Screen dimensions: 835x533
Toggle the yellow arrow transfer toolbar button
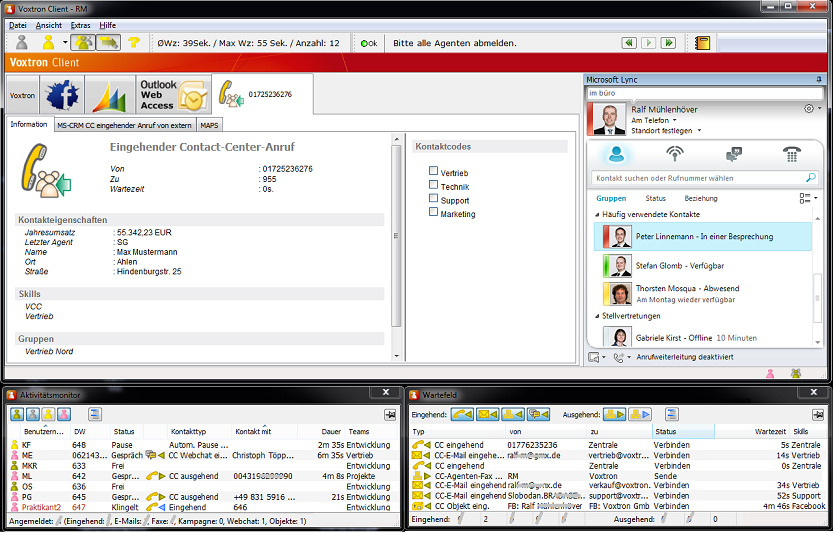[109, 43]
